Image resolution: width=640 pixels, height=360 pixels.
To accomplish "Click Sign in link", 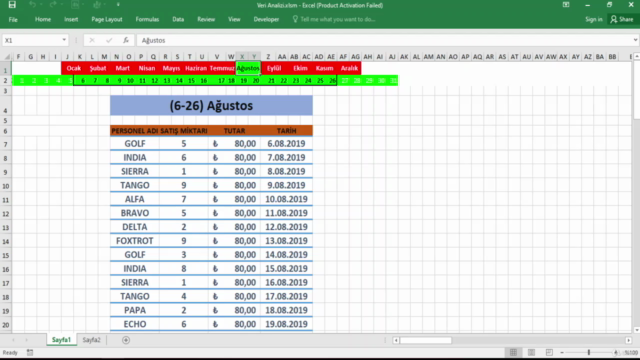I will point(593,19).
